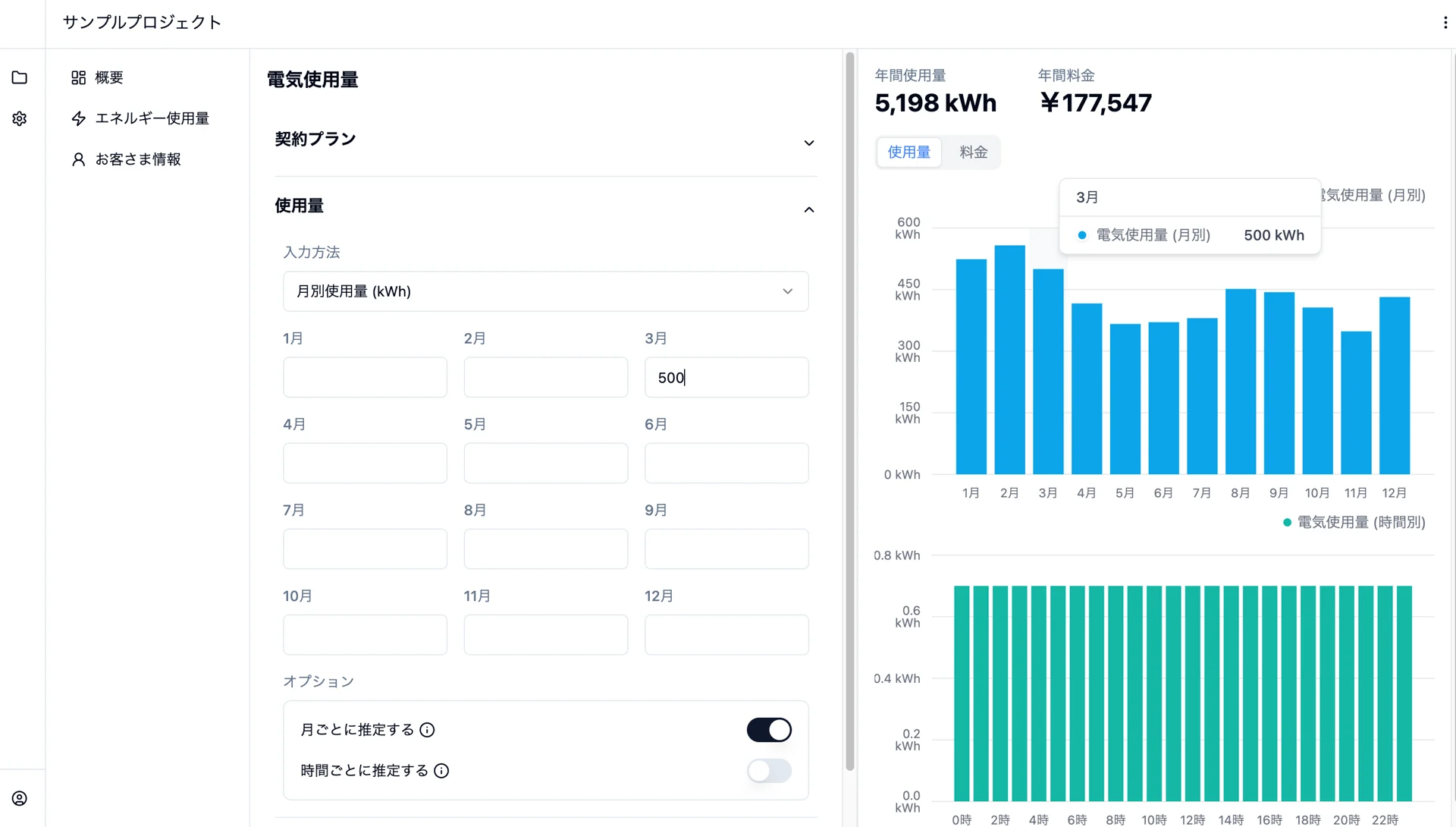Collapse the 使用量 section chevron
1456x827 pixels.
click(x=809, y=209)
